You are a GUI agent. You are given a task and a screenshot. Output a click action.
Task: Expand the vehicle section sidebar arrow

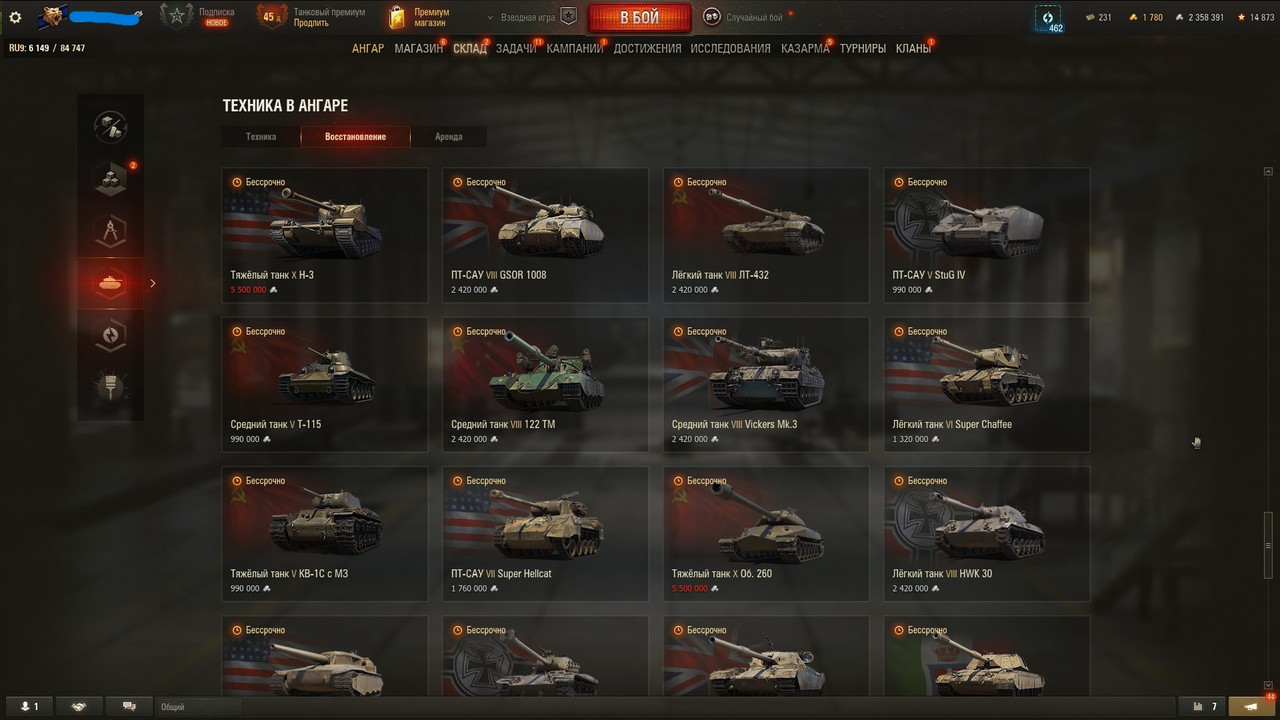point(153,284)
